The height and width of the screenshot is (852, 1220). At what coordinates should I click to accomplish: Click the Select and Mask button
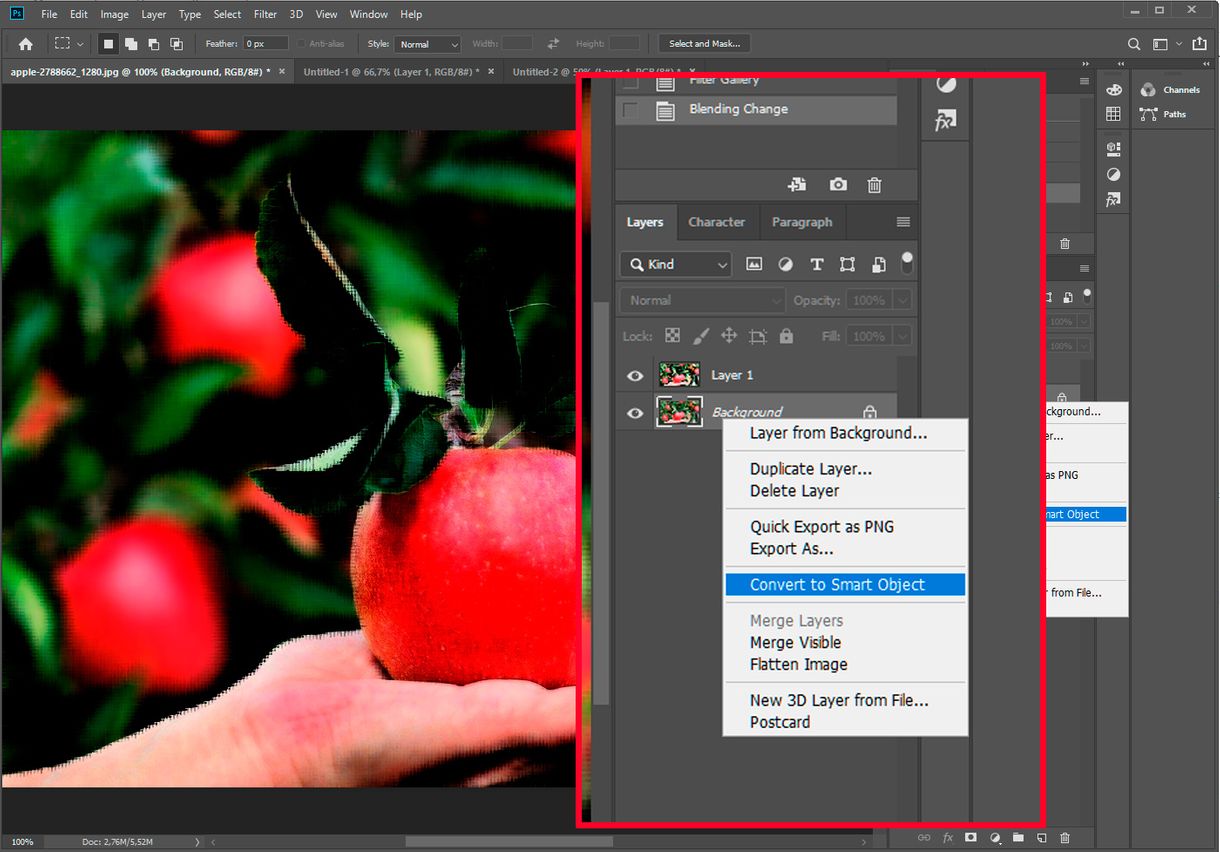click(703, 43)
